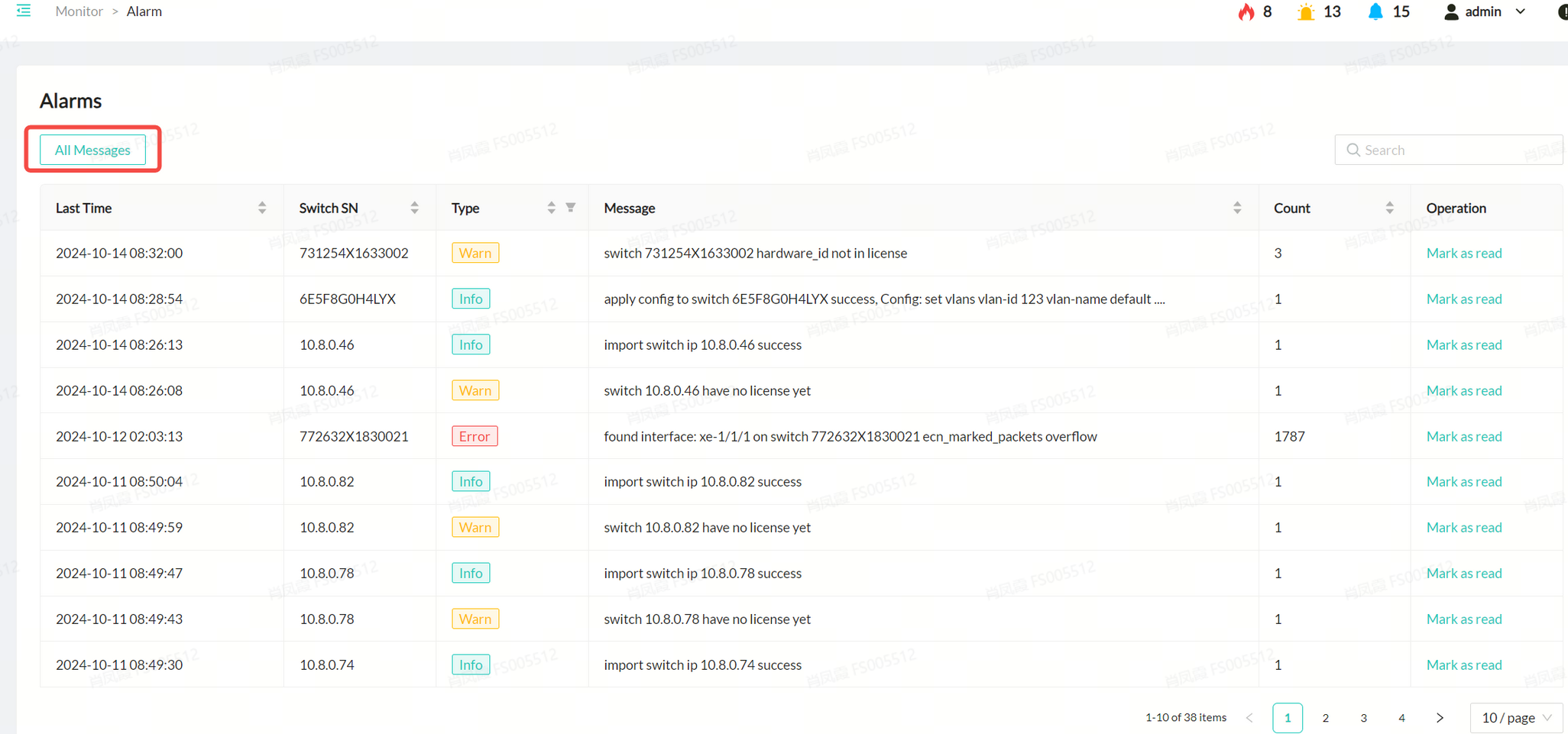The width and height of the screenshot is (1568, 734).
Task: Sort table by Switch SN arrows
Action: coord(414,208)
